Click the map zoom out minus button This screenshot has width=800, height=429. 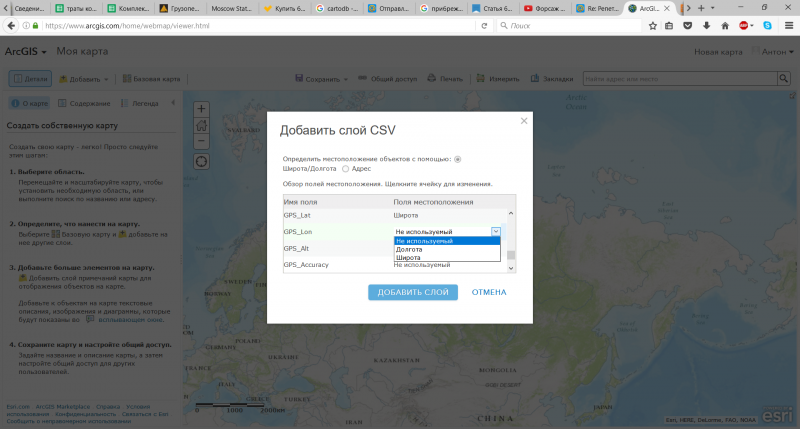[x=201, y=141]
